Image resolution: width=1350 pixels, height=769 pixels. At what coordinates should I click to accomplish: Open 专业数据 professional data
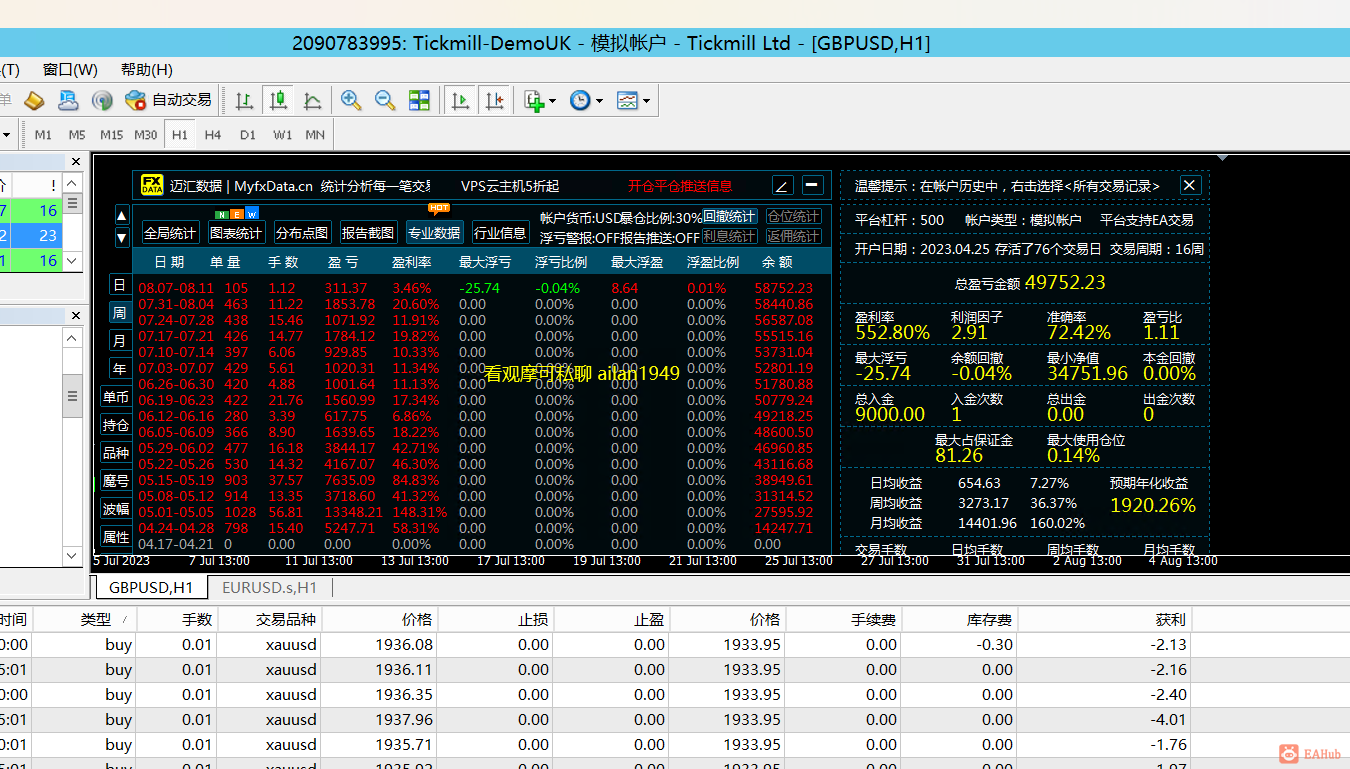[435, 233]
